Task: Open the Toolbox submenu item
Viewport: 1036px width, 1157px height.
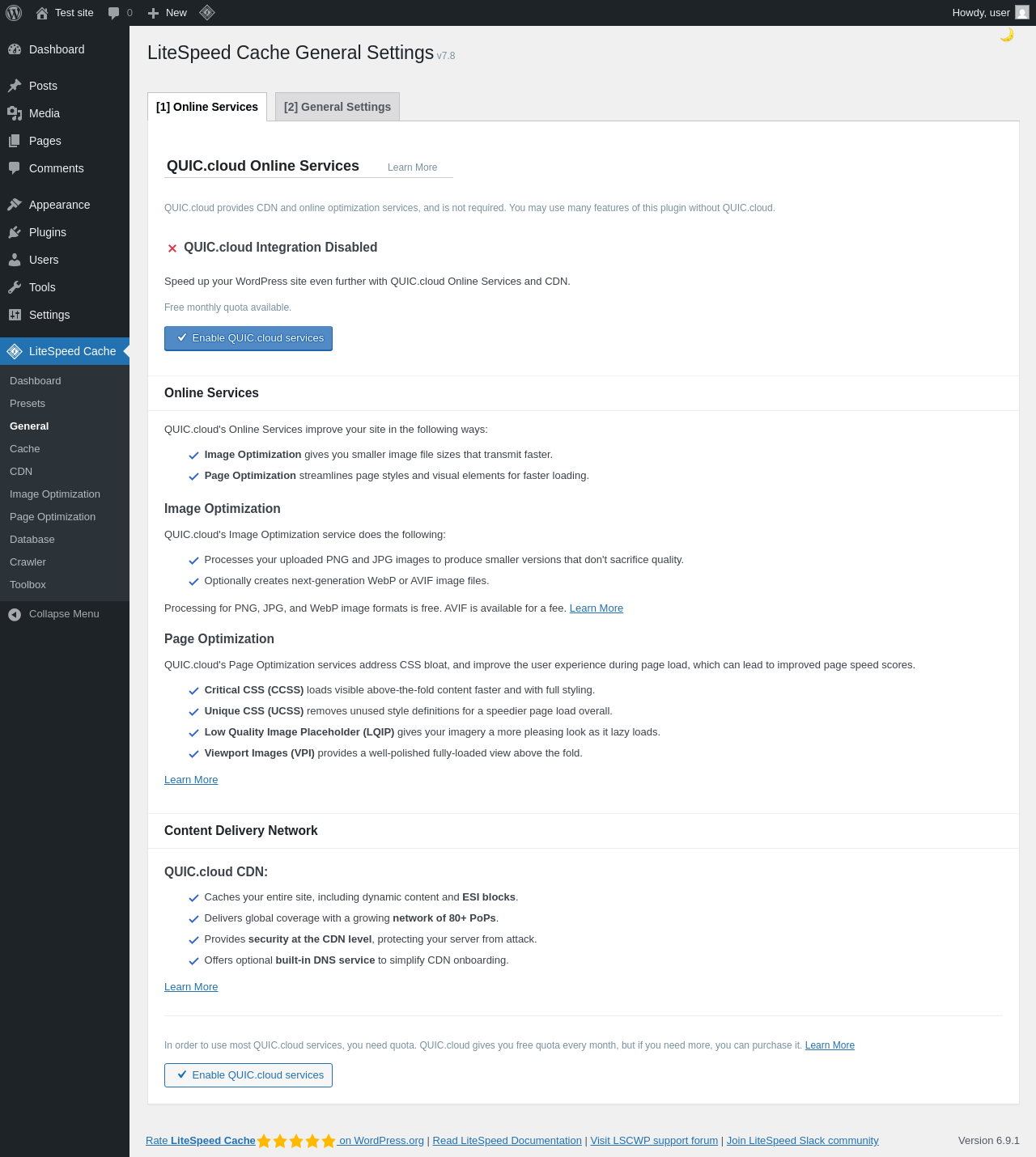Action: [28, 585]
